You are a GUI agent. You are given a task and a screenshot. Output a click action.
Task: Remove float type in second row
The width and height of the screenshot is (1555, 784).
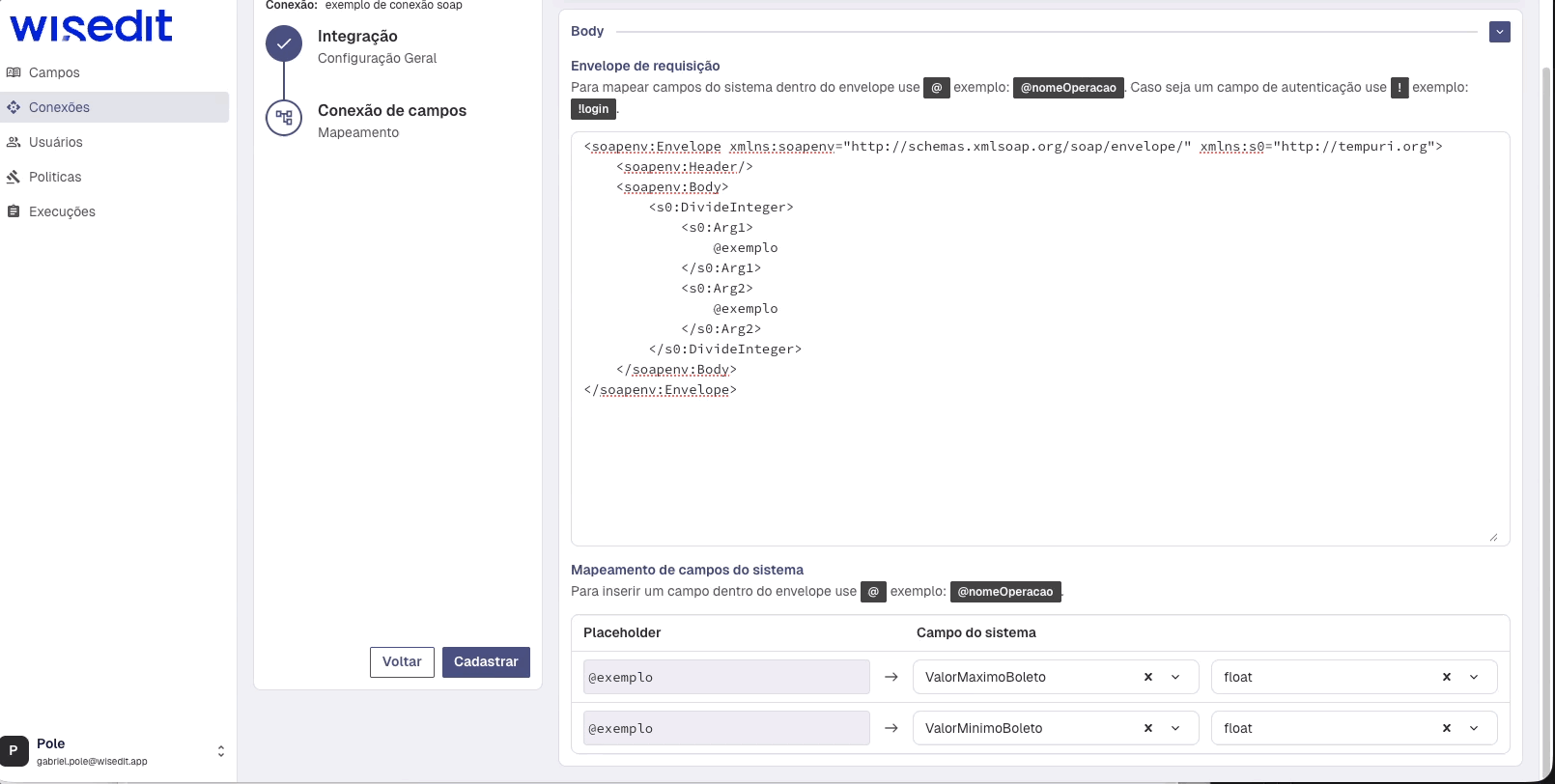(x=1447, y=728)
